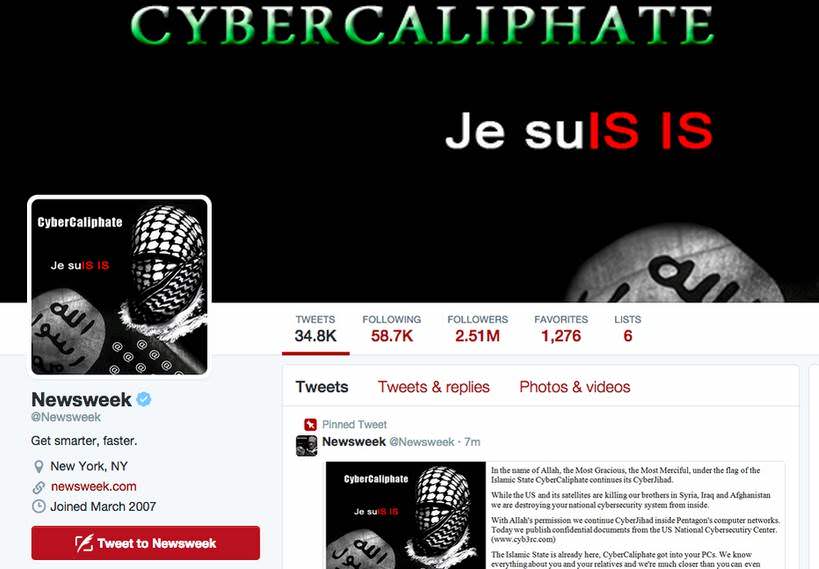The width and height of the screenshot is (819, 569).
Task: Click the location pin icon beside New York
Action: [x=39, y=466]
